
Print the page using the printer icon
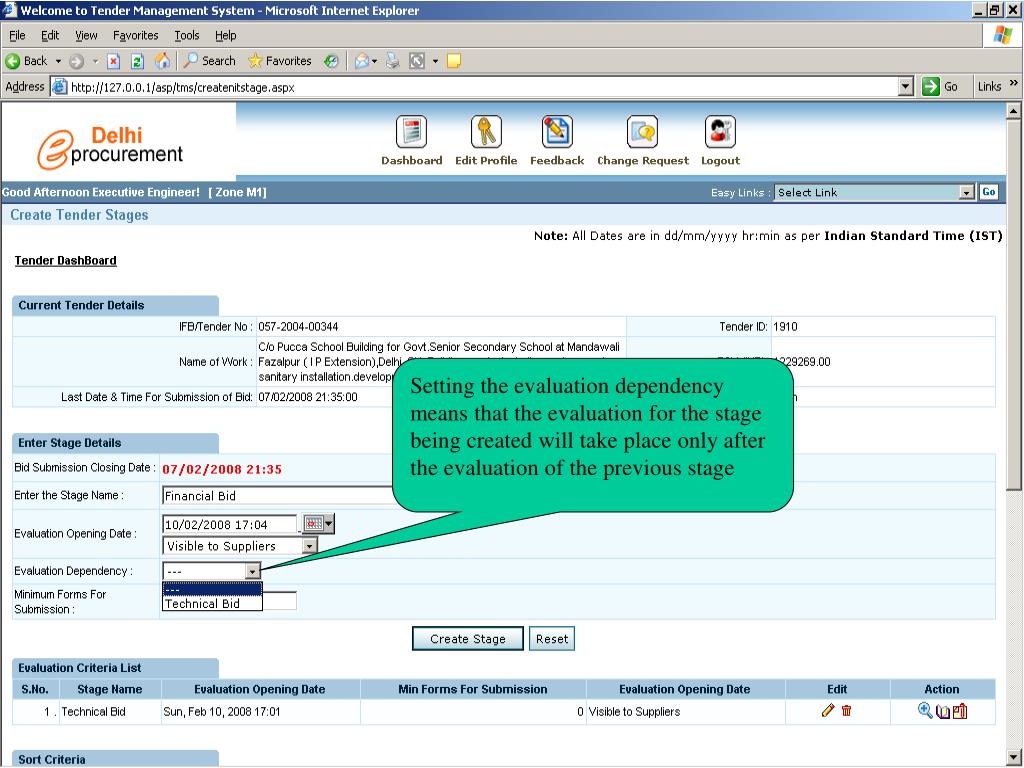point(392,61)
